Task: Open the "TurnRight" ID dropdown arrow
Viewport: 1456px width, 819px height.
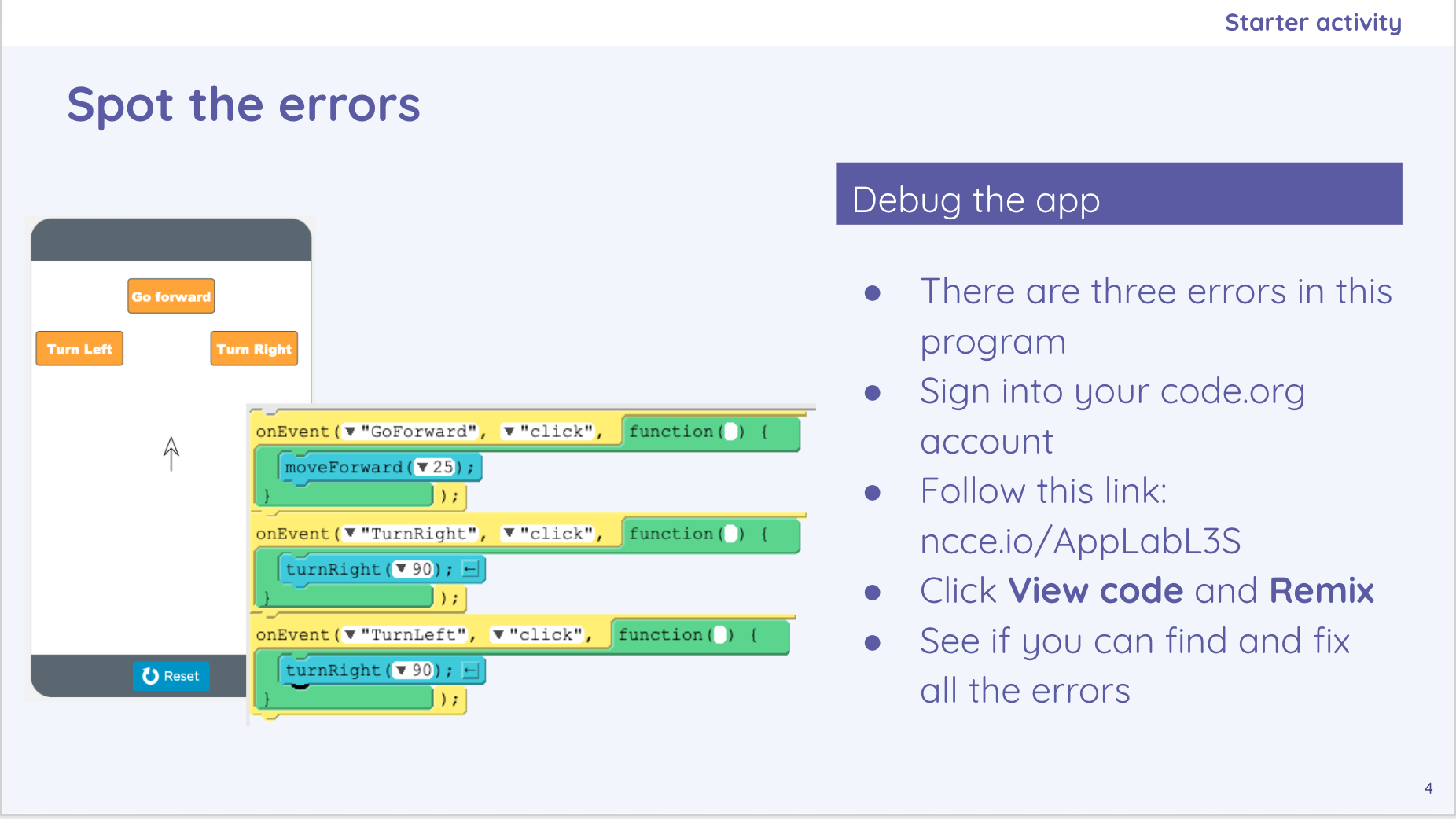Action: click(x=351, y=533)
